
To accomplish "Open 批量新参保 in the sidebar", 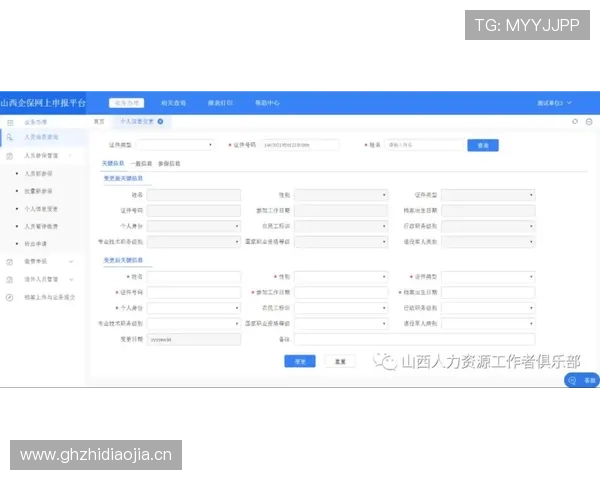I will coord(38,191).
